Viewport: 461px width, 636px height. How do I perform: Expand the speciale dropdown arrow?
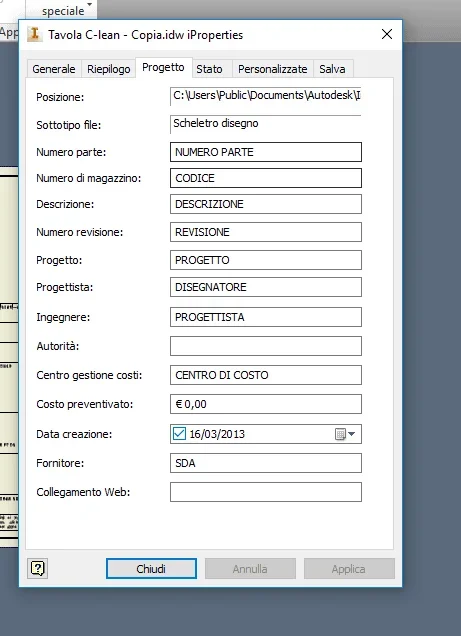point(90,4)
